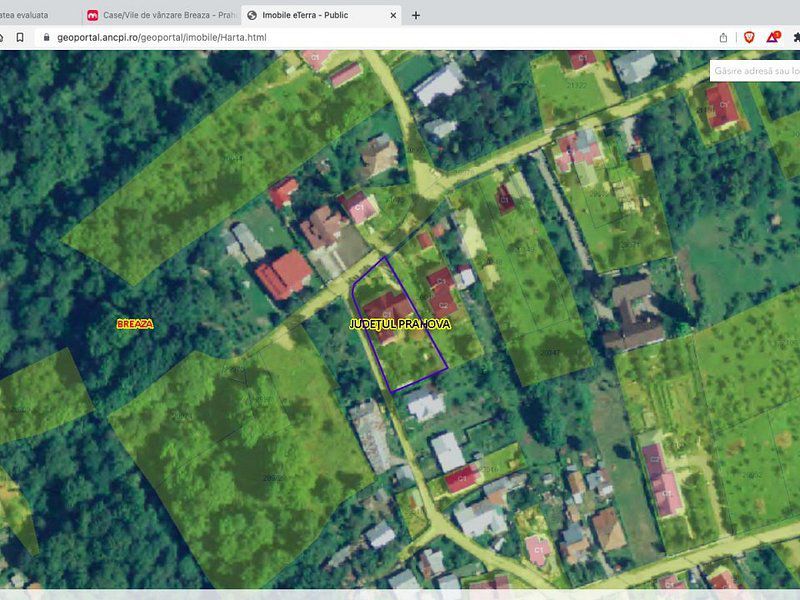Viewport: 800px width, 600px height.
Task: Click the large red-roofed house left of the road
Action: 284,274
